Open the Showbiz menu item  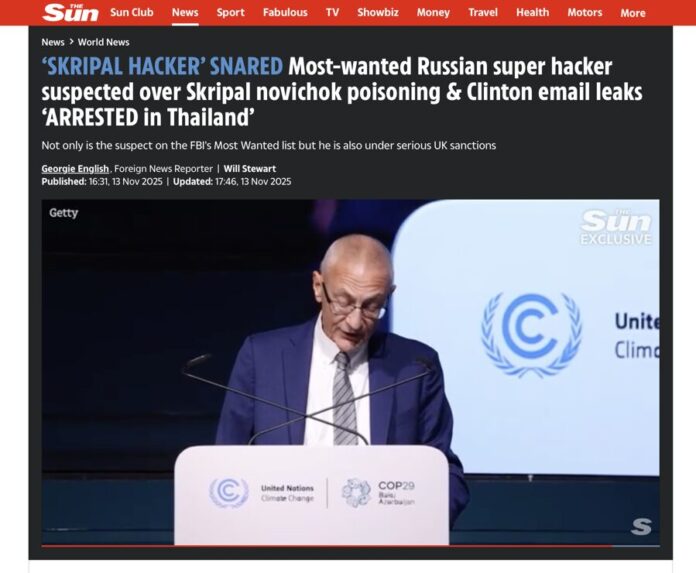click(x=378, y=12)
